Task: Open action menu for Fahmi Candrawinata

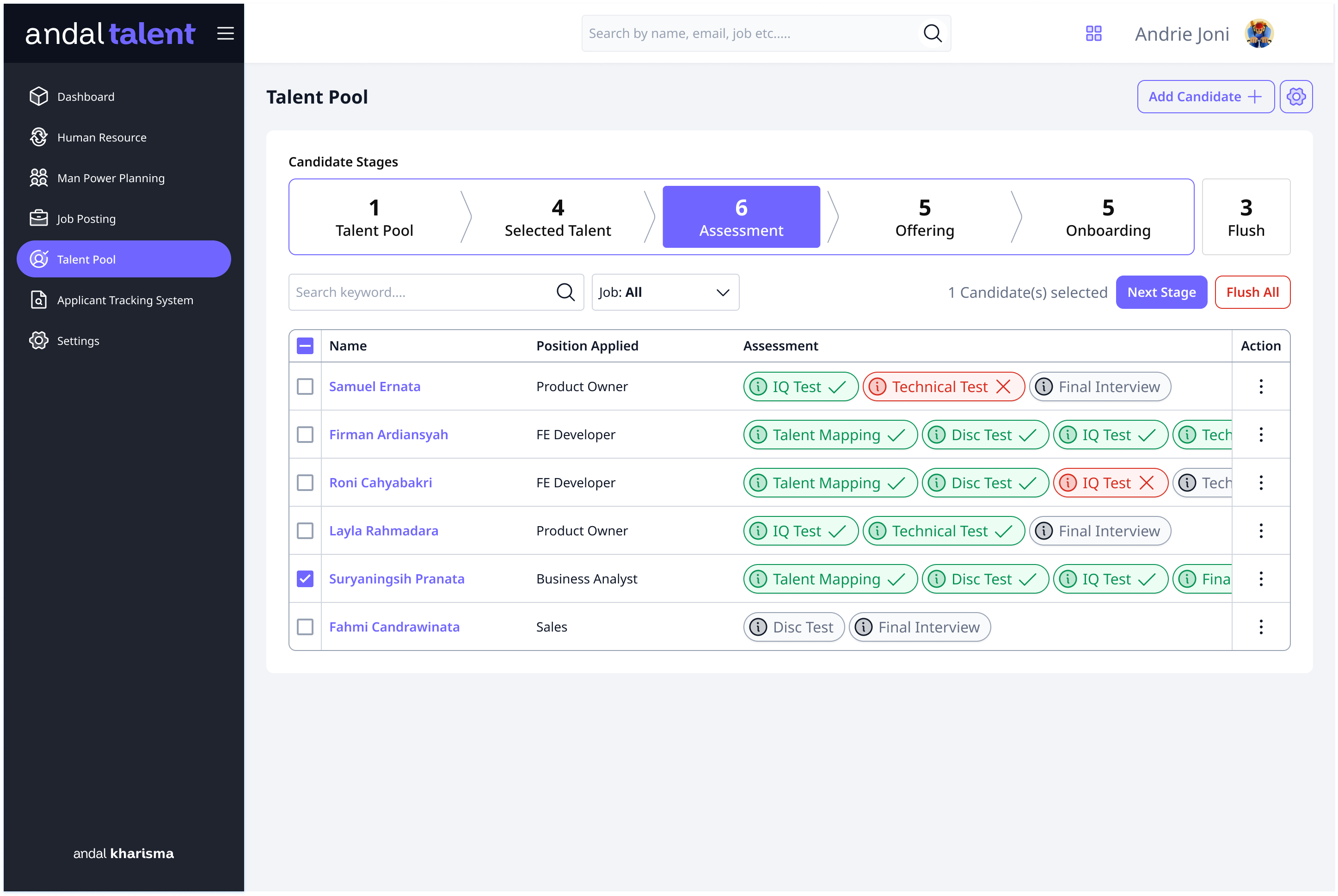Action: (x=1260, y=626)
